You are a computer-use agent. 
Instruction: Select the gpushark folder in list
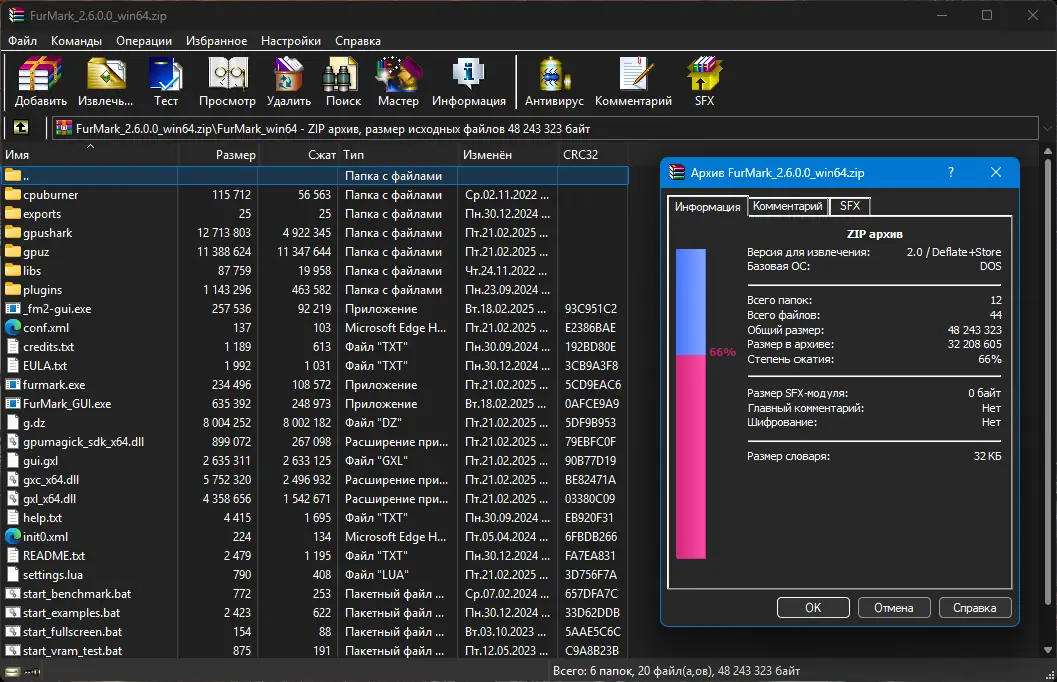pos(48,233)
